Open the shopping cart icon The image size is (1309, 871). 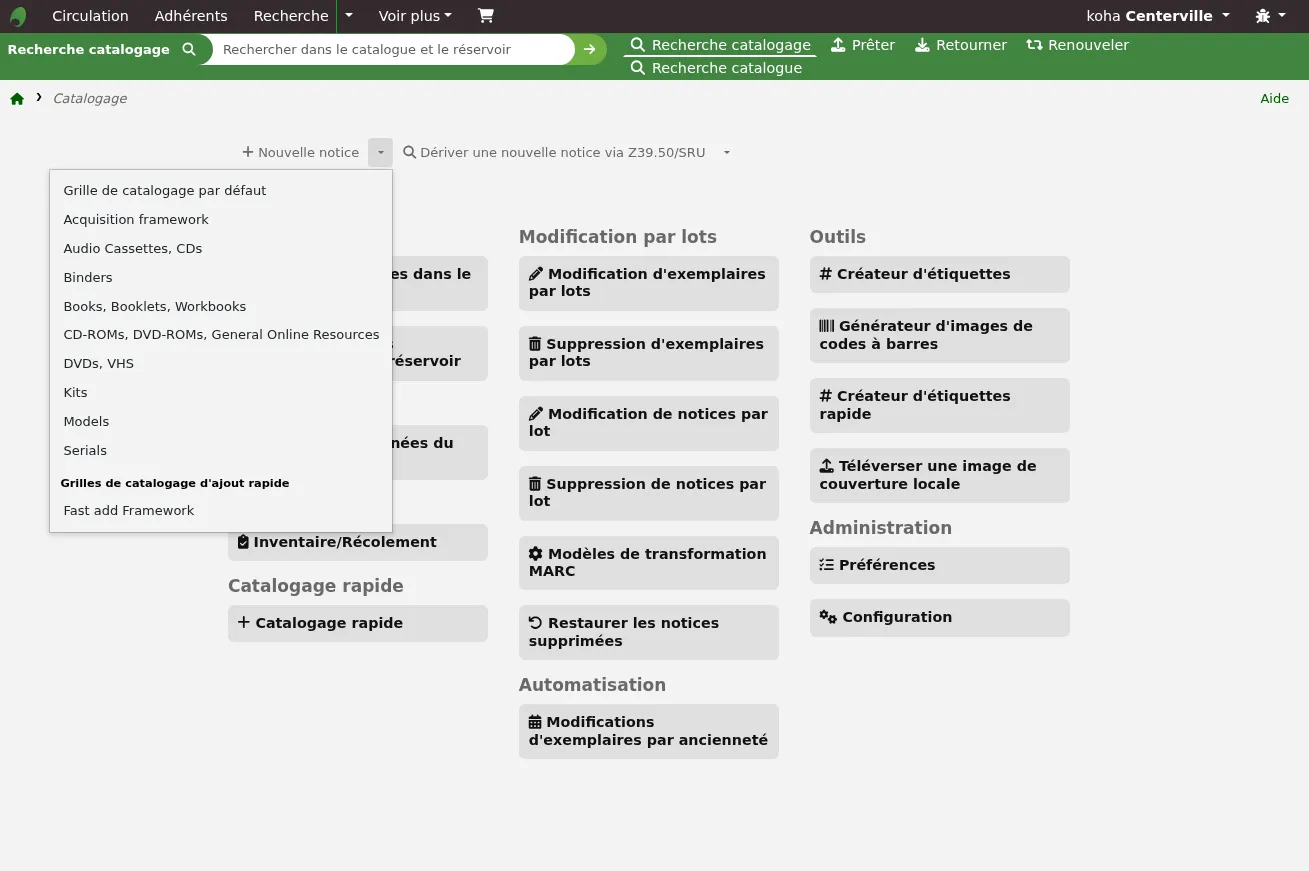[x=485, y=16]
